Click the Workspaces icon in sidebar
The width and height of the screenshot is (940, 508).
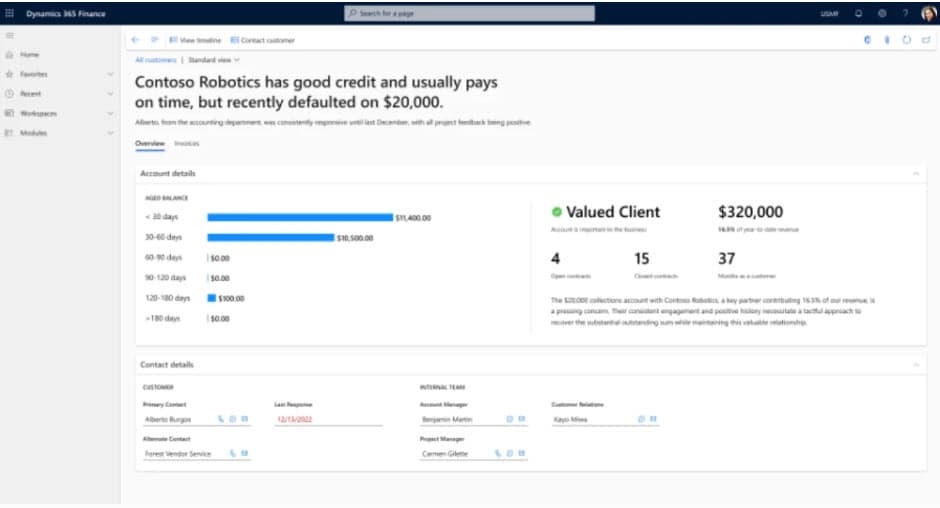pyautogui.click(x=9, y=113)
